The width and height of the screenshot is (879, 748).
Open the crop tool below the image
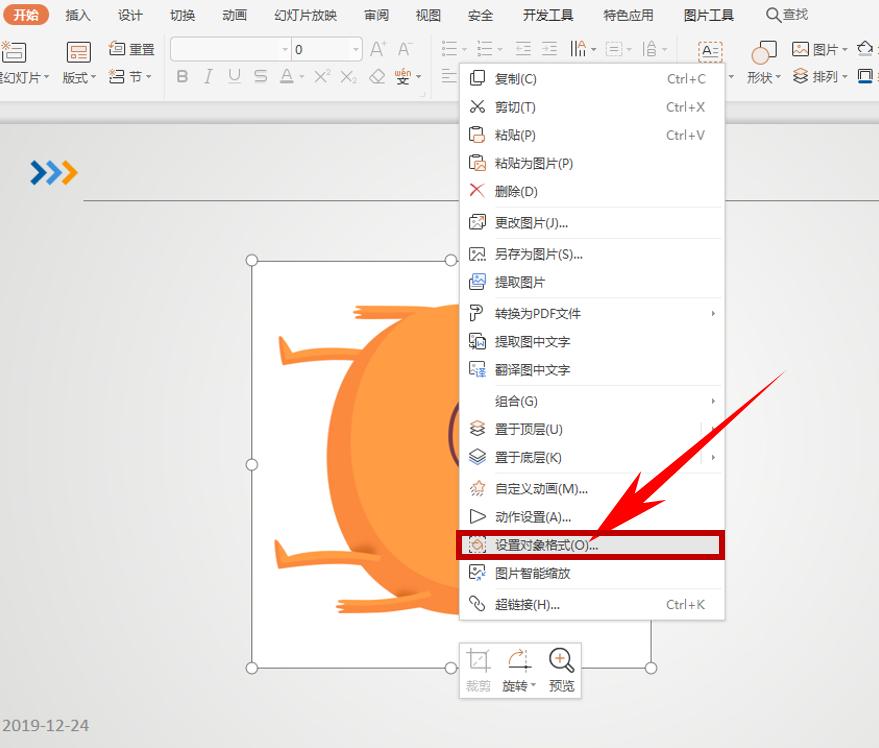[477, 661]
